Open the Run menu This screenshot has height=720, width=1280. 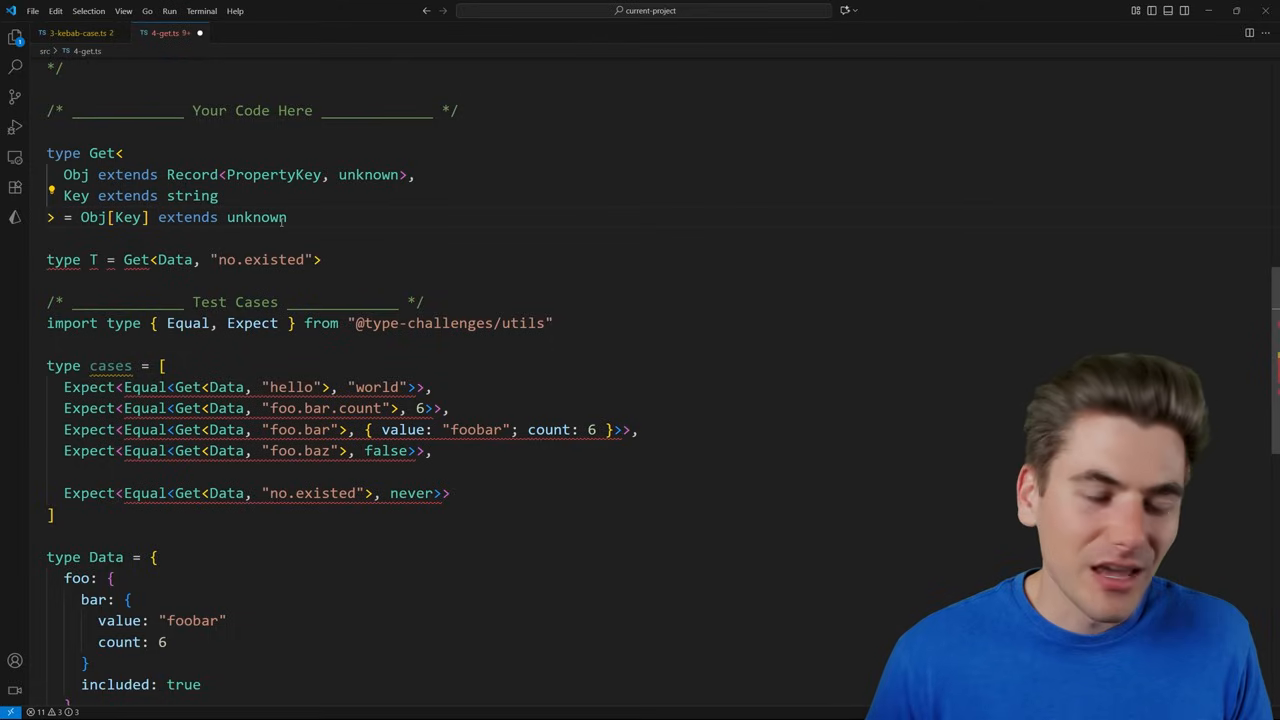point(169,11)
